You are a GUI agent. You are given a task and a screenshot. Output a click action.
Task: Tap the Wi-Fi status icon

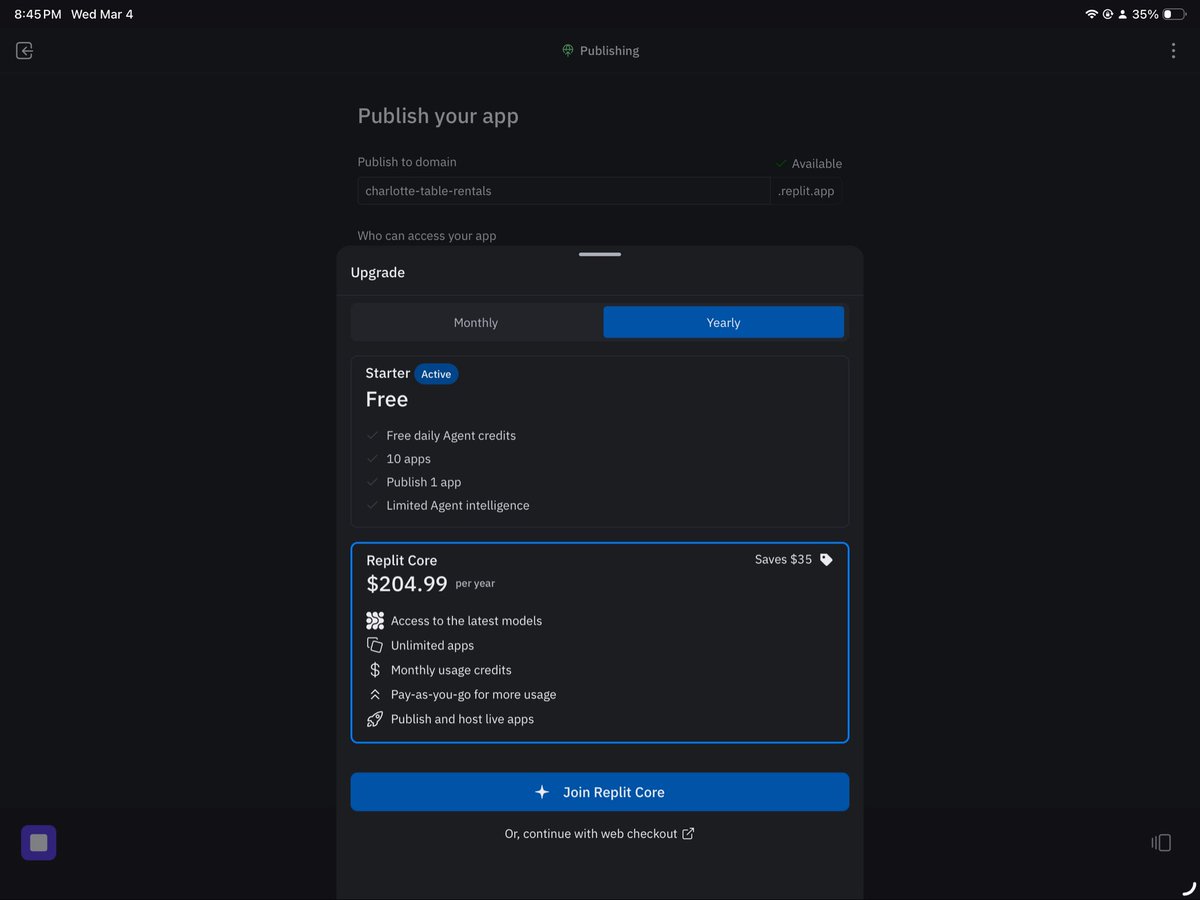pyautogui.click(x=1091, y=14)
